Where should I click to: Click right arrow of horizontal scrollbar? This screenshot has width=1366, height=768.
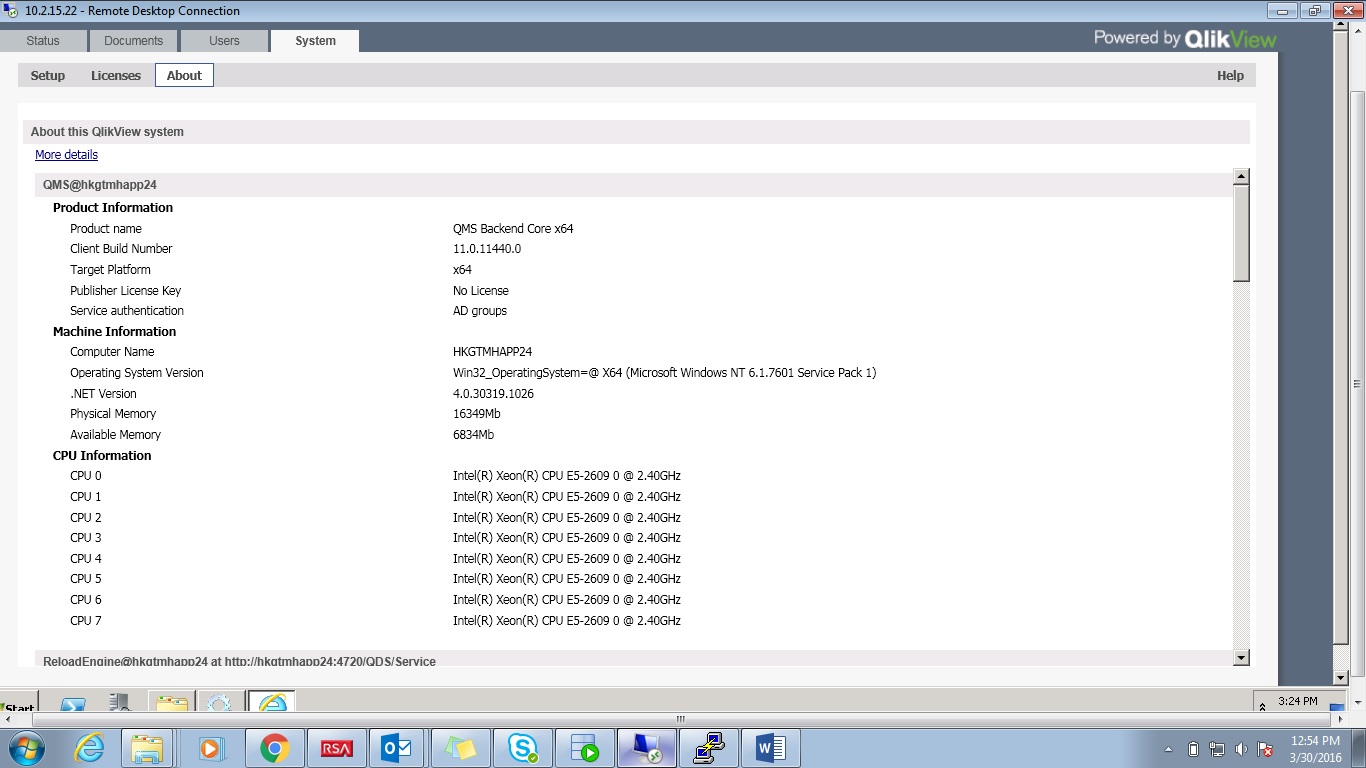[x=1340, y=719]
